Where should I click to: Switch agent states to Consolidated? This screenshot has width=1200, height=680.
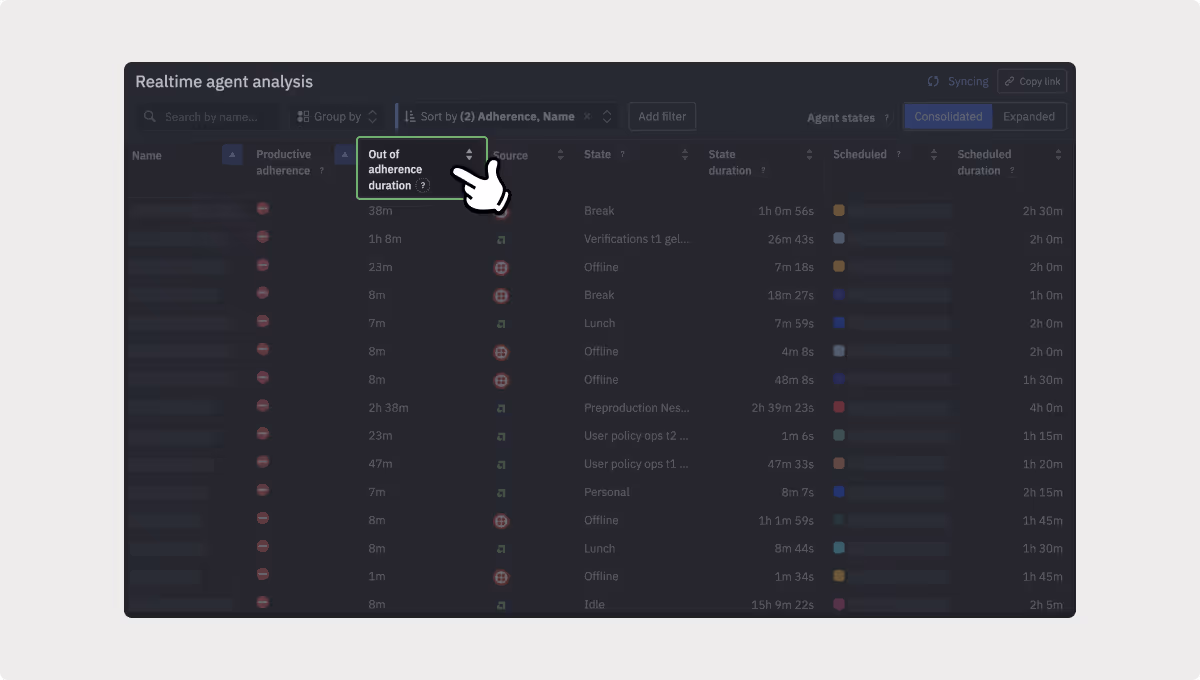point(948,116)
